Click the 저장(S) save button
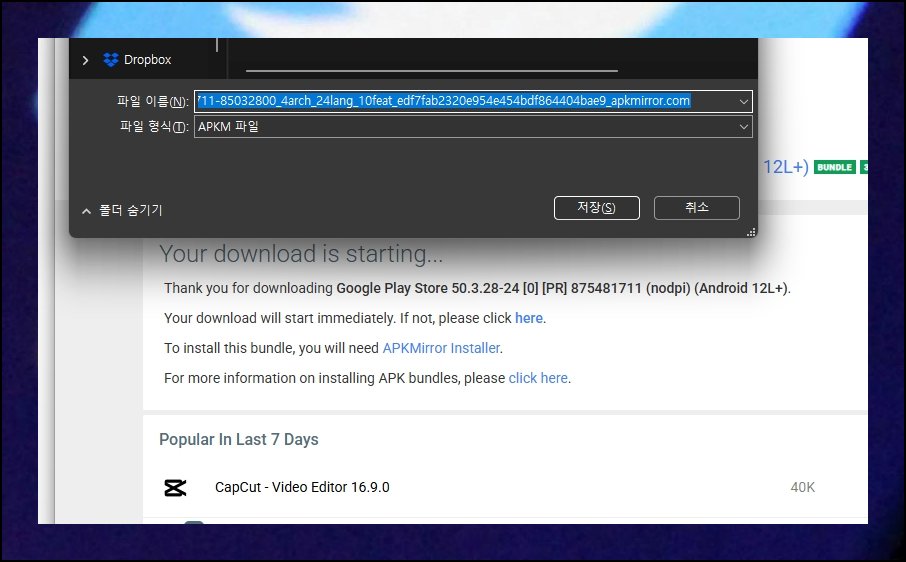Screen dimensions: 906x562 coord(596,208)
